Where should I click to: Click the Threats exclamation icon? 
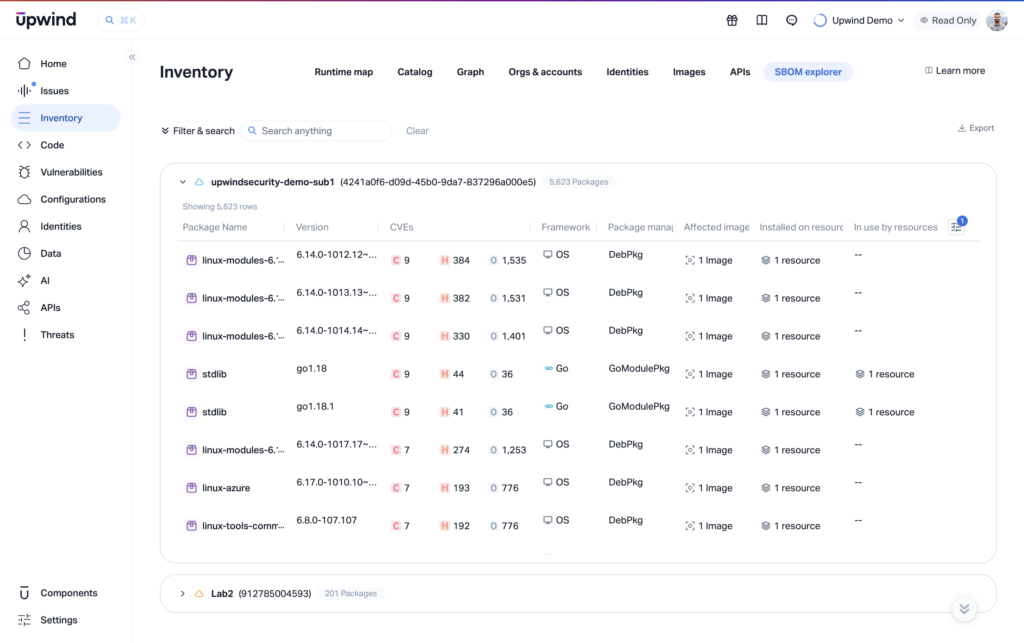coord(25,335)
